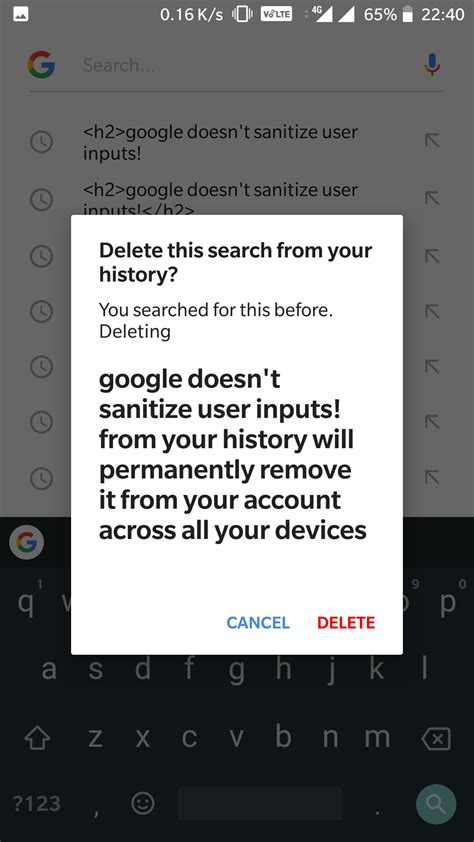
Task: Tap the shift key on keyboard
Action: point(38,740)
